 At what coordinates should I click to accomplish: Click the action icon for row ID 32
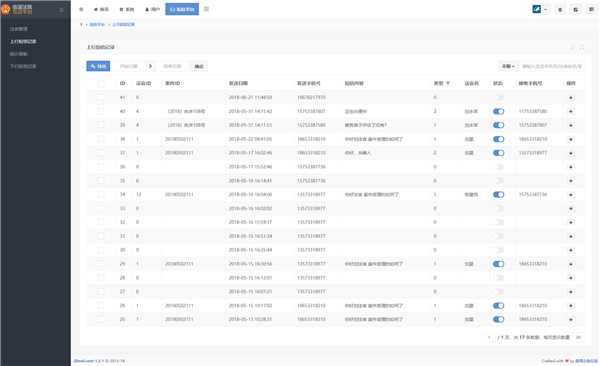click(x=571, y=222)
